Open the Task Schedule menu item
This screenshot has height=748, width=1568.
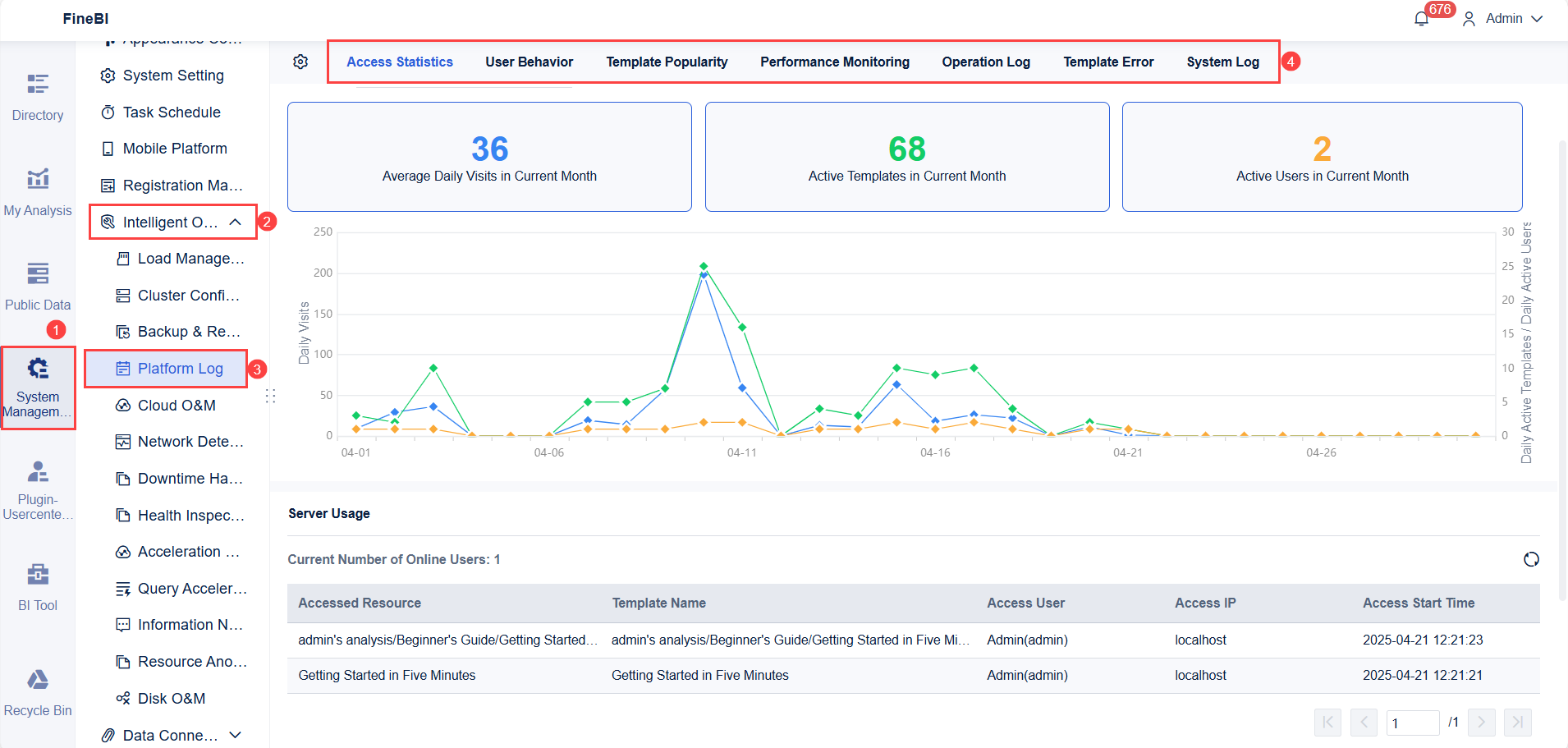coord(171,112)
